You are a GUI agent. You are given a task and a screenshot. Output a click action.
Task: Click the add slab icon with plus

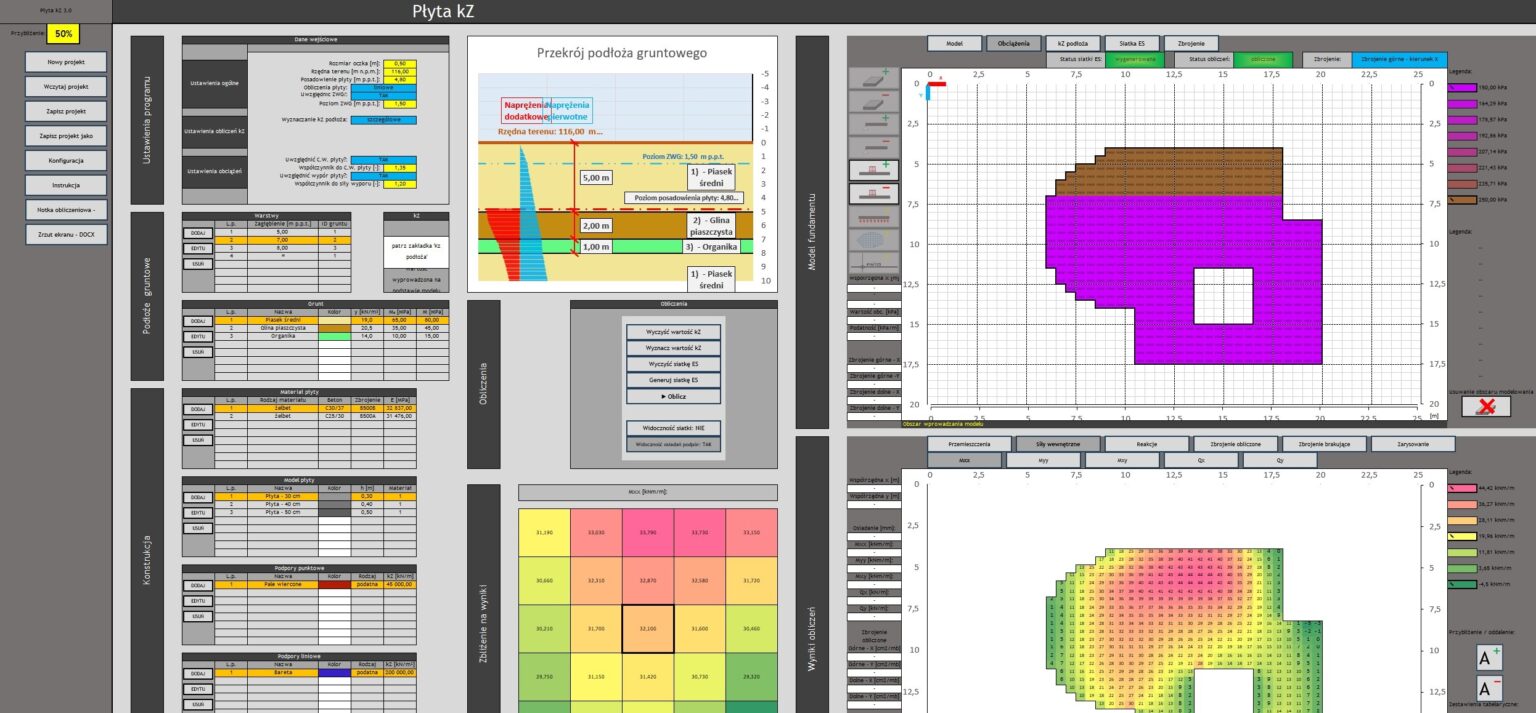coord(872,81)
